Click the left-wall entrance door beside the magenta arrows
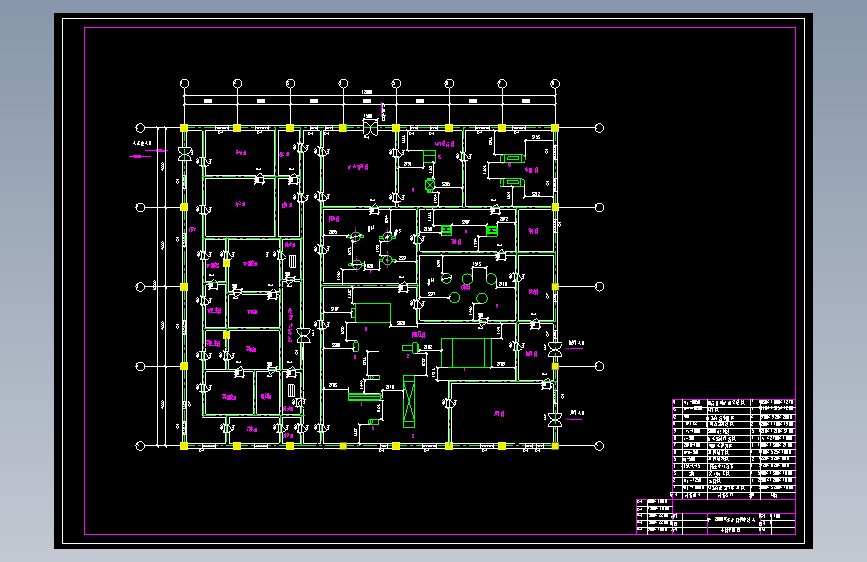The height and width of the screenshot is (562, 867). [185, 154]
